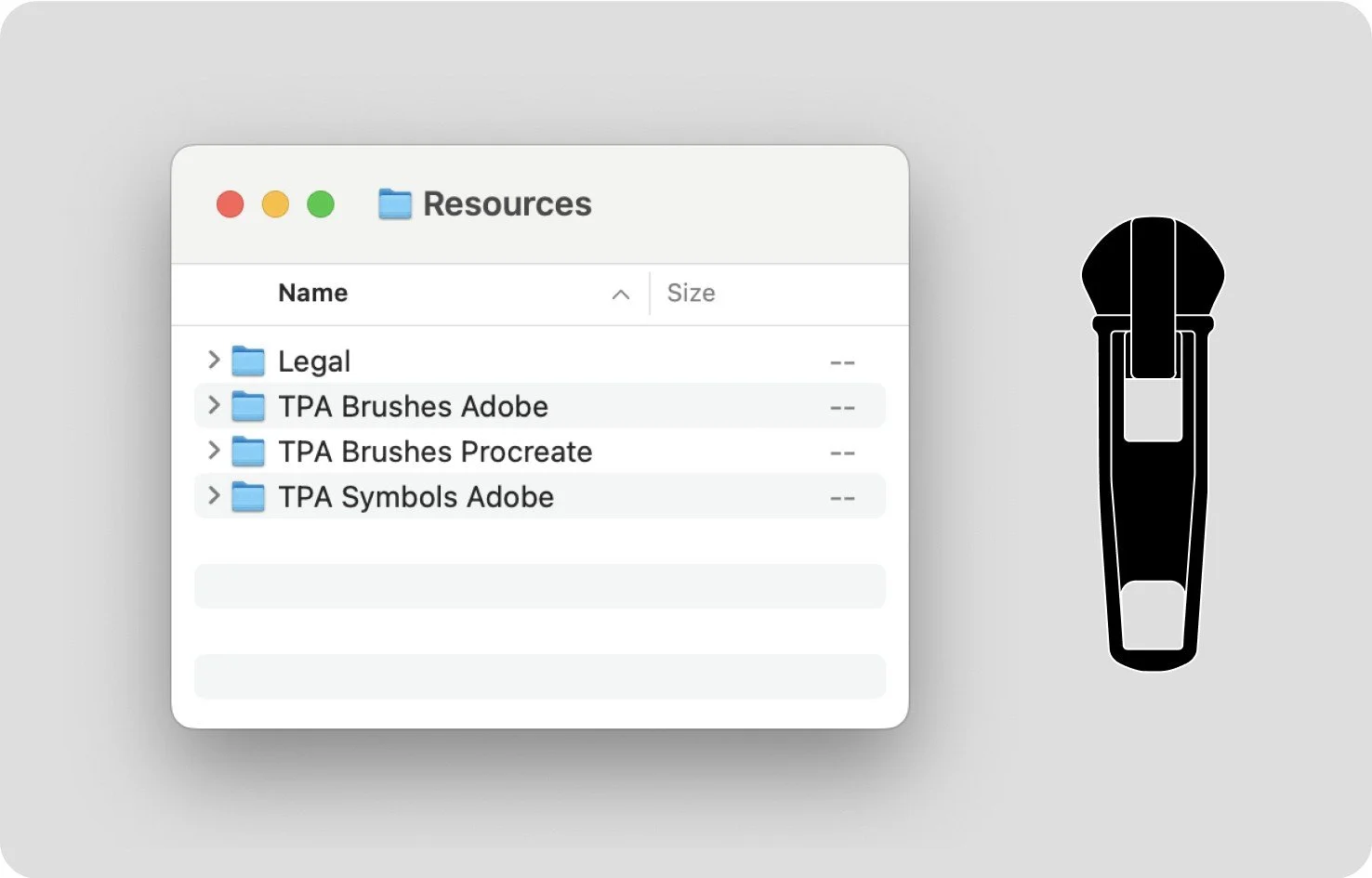
Task: Sort by the Name column header
Action: pyautogui.click(x=313, y=293)
